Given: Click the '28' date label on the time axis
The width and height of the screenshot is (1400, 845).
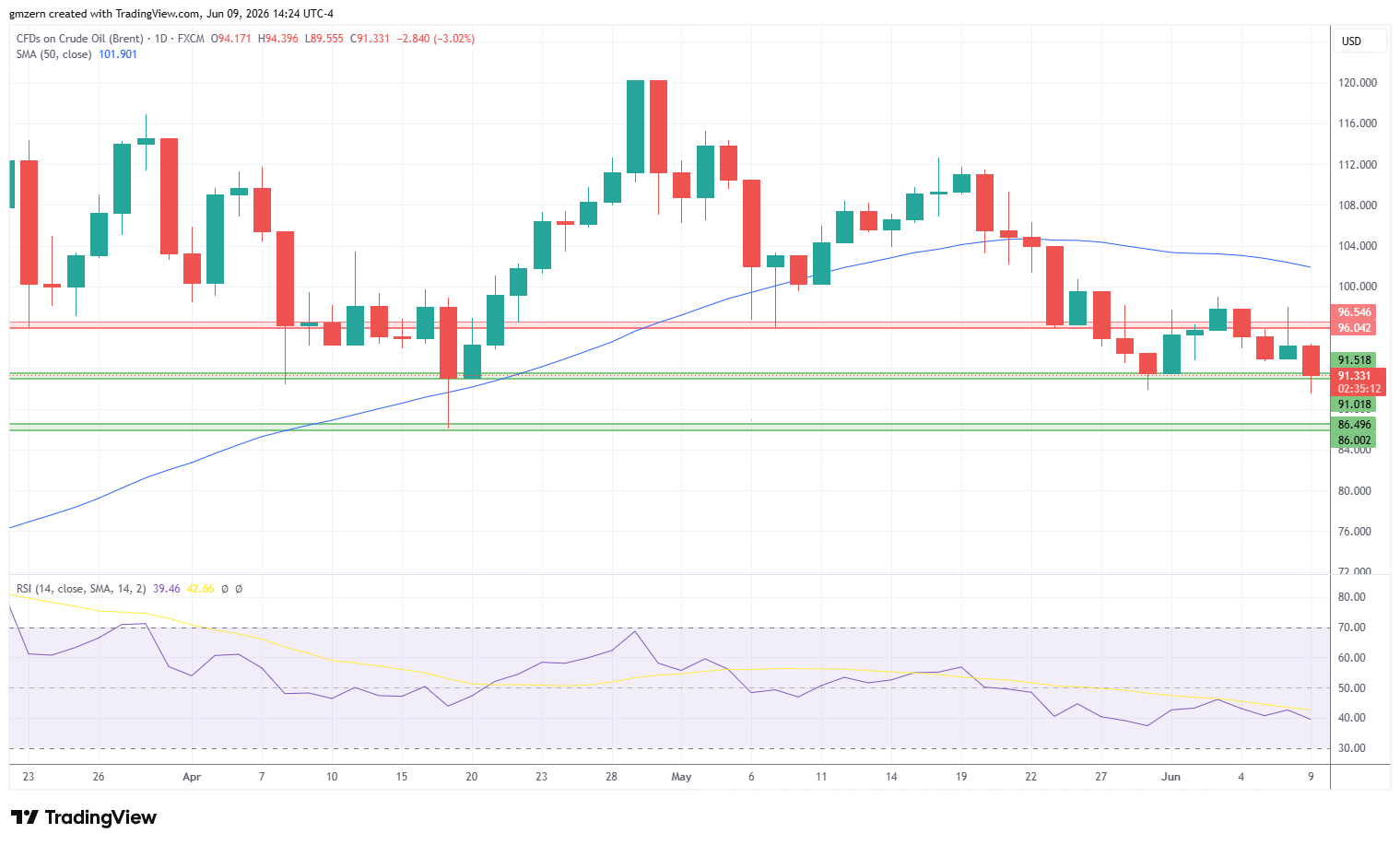Looking at the screenshot, I should tap(611, 777).
